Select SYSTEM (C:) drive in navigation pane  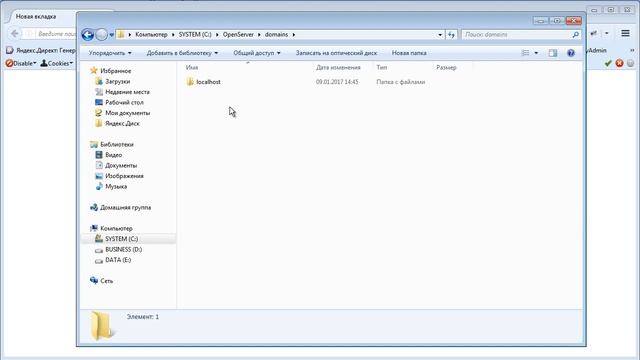tap(121, 239)
